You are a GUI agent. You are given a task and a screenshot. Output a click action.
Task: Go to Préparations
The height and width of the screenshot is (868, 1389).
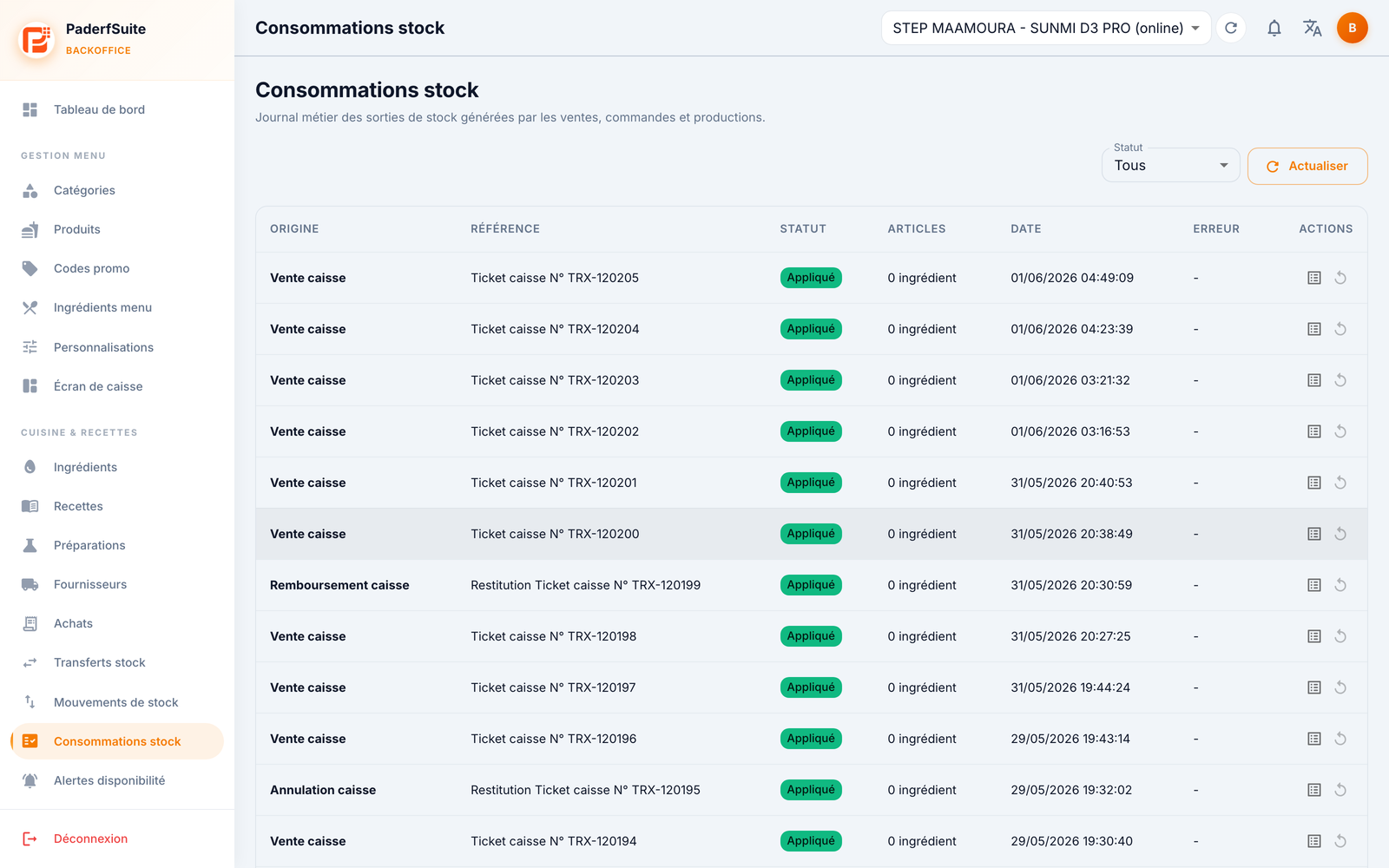116,545
